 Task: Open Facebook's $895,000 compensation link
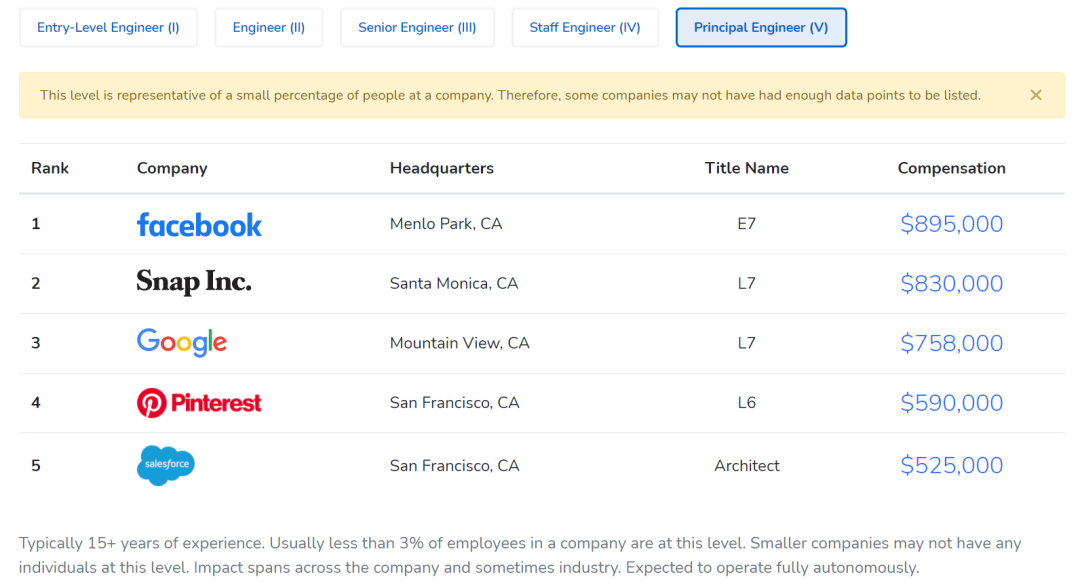click(951, 224)
